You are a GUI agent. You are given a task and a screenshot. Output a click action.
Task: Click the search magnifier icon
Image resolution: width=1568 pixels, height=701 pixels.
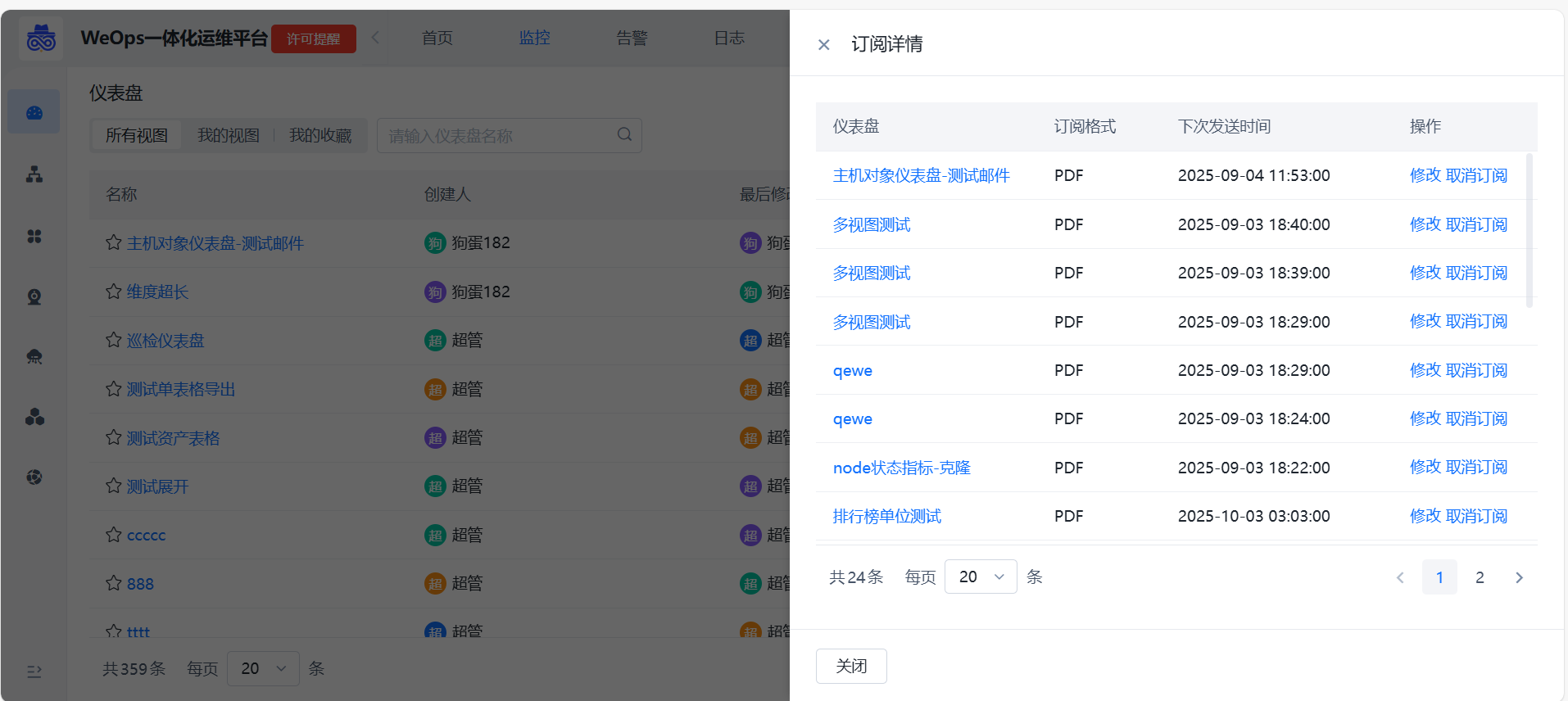click(624, 135)
